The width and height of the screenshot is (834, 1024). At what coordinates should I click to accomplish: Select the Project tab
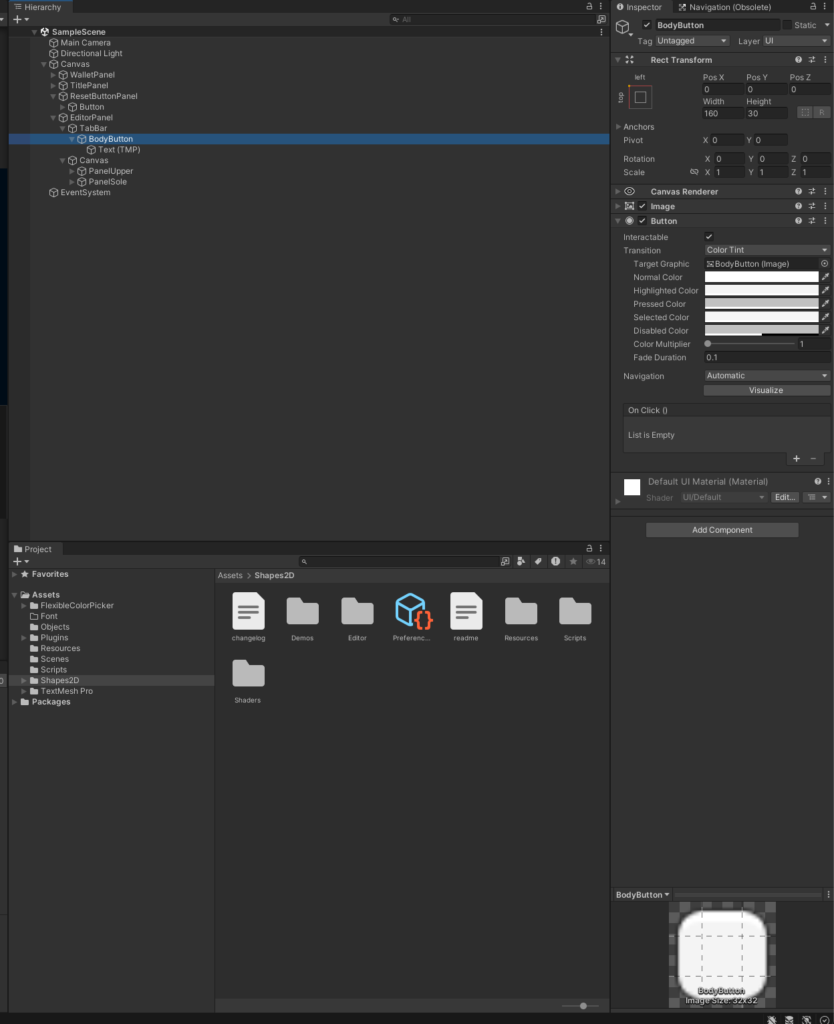33,549
